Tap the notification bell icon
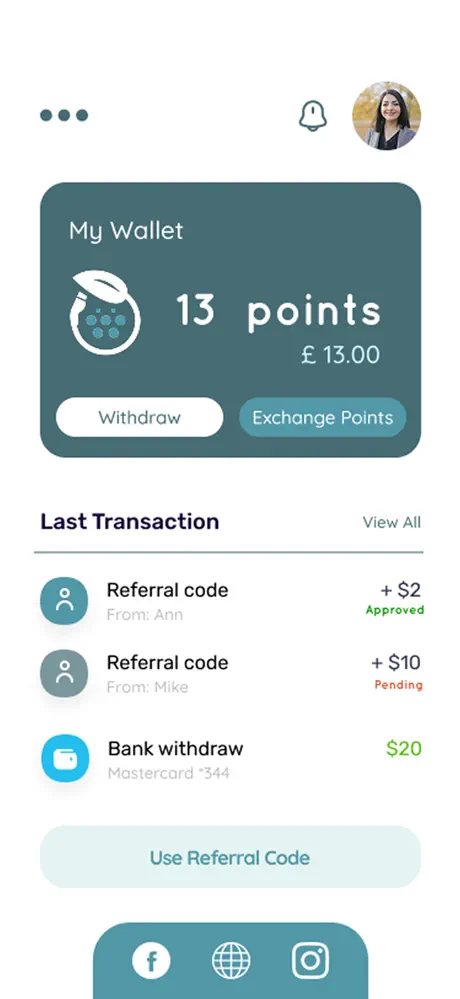 (313, 116)
